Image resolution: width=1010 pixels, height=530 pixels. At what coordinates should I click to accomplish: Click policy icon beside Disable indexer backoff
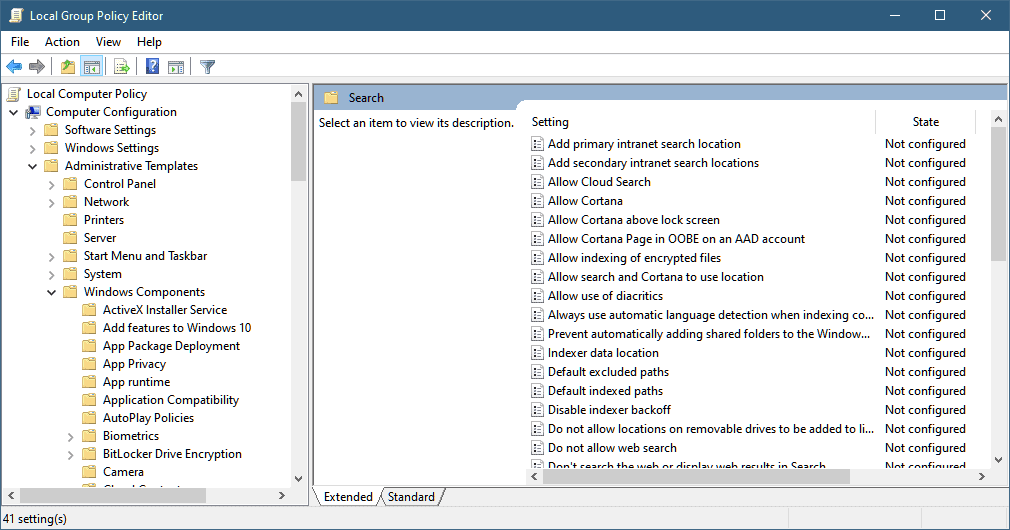tap(537, 410)
